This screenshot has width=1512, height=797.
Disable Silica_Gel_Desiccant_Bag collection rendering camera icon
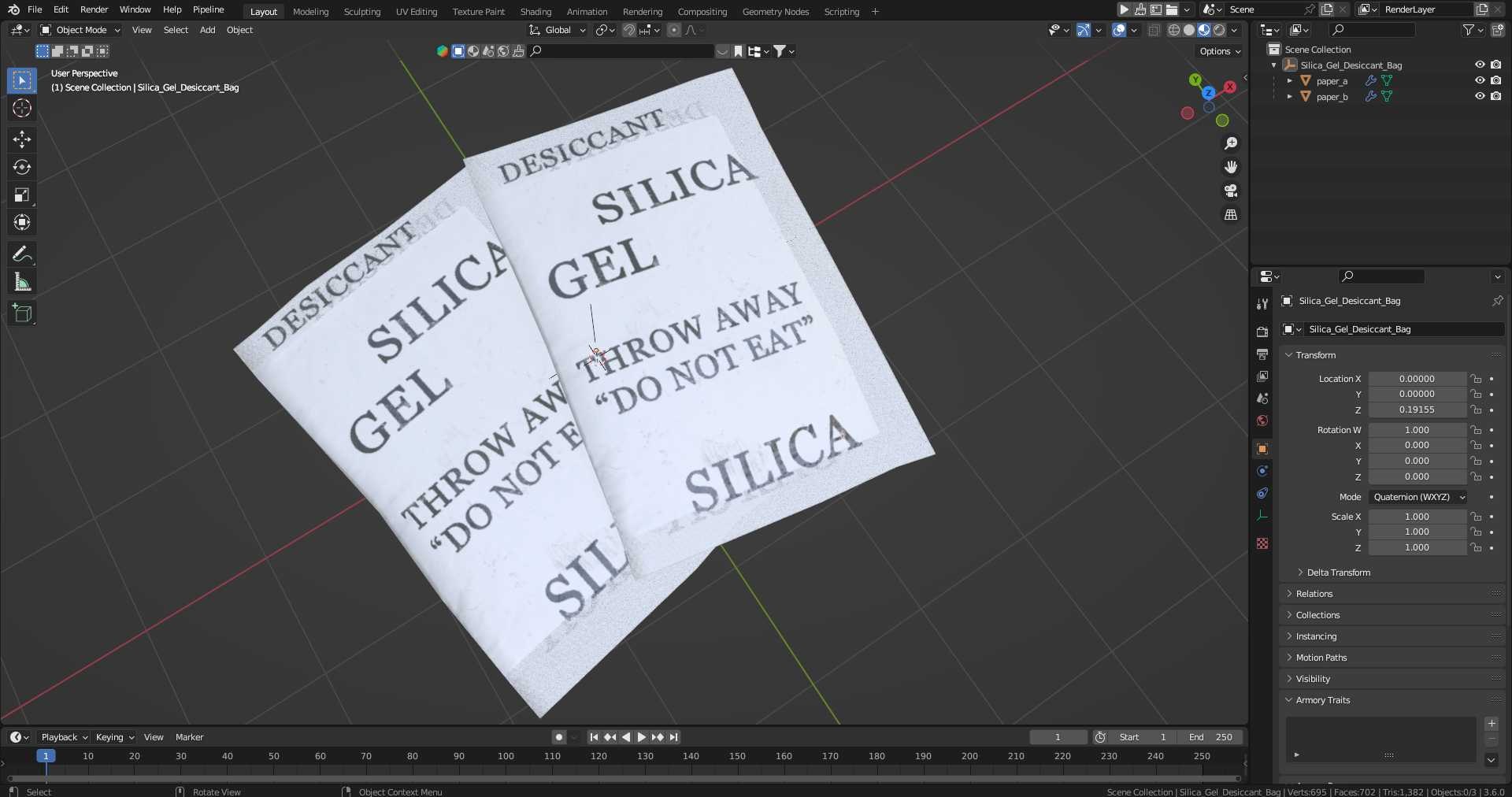click(x=1495, y=65)
